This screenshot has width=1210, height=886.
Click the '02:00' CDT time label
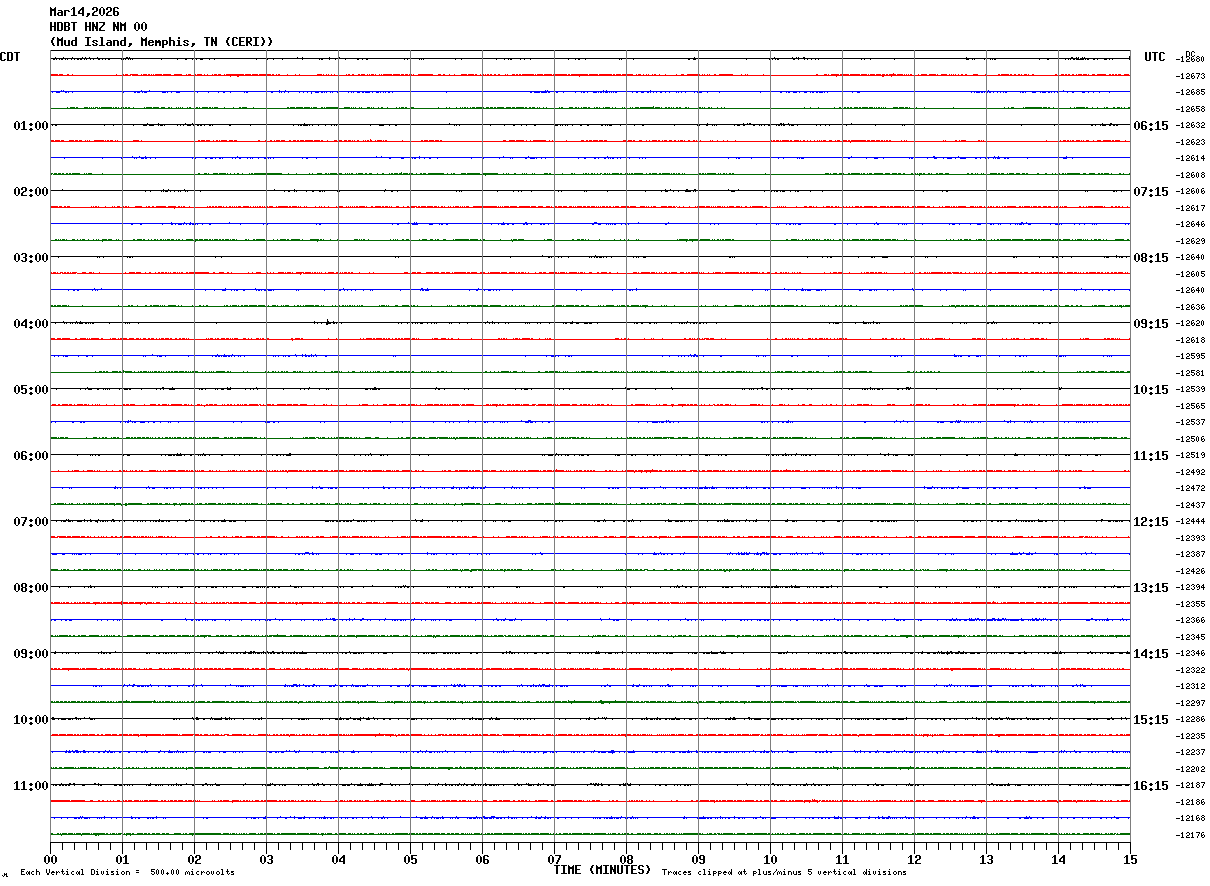tap(31, 192)
